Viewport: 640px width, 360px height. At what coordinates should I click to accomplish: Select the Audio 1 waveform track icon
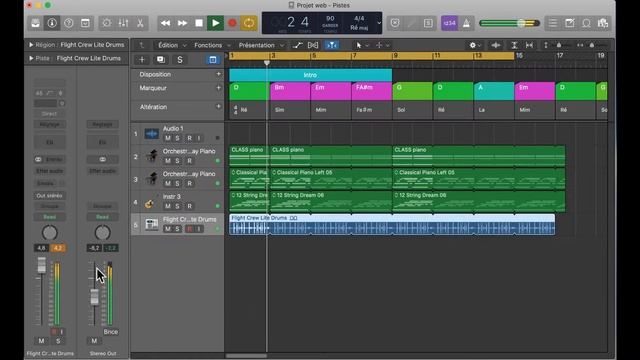click(x=151, y=134)
